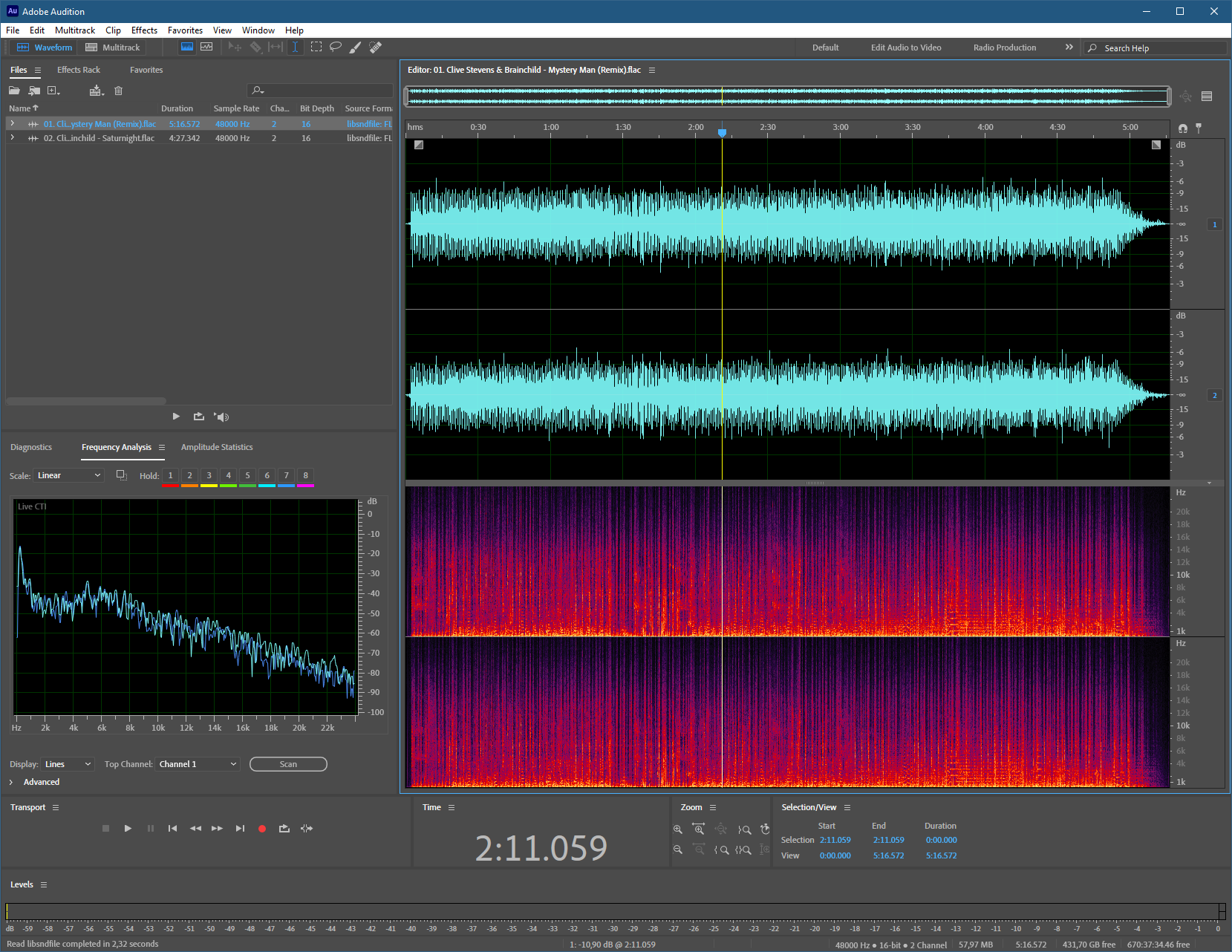Play file preview in Files panel
The image size is (1232, 952).
coord(176,417)
